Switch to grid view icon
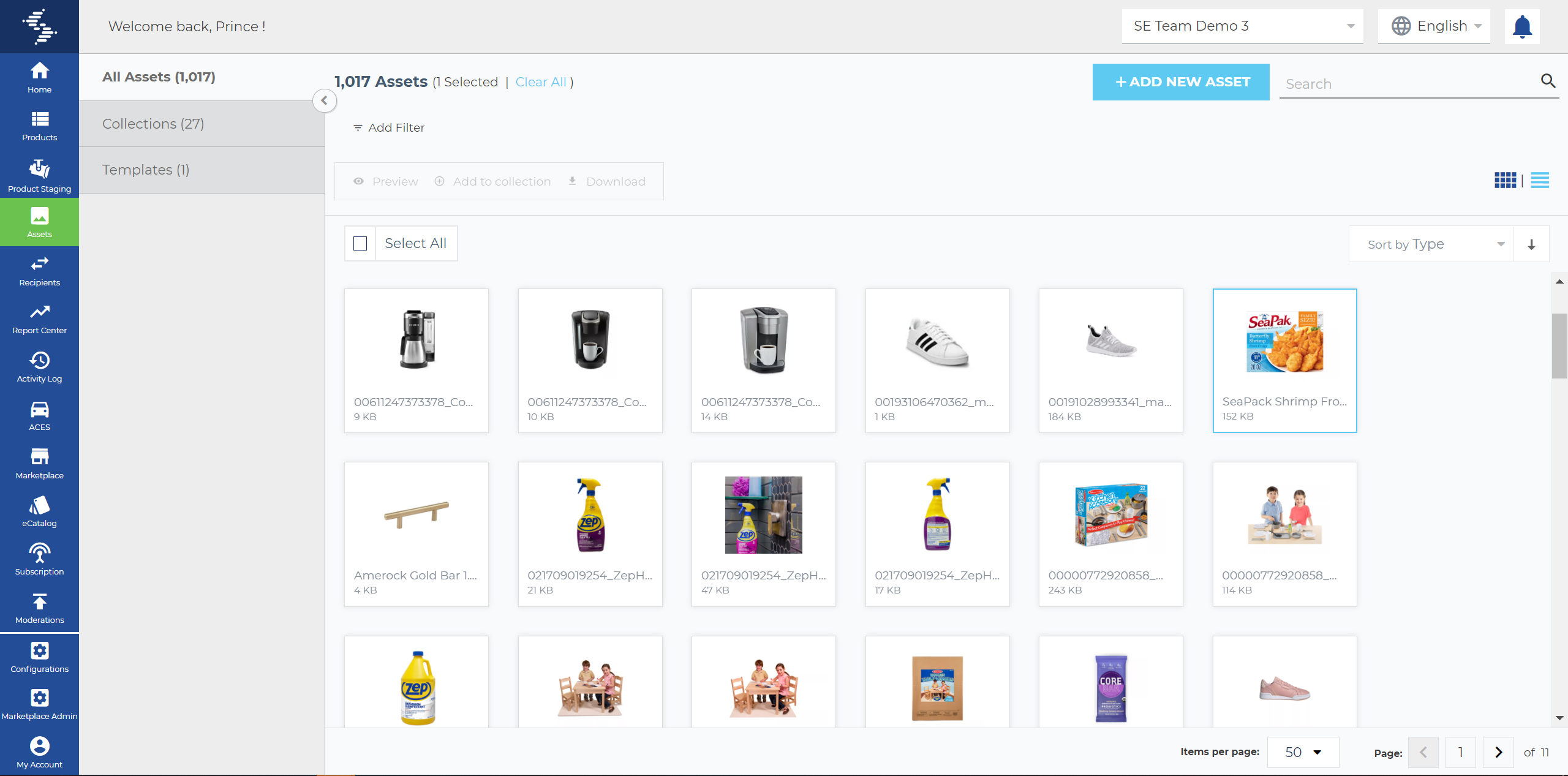The image size is (1568, 776). pyautogui.click(x=1505, y=180)
